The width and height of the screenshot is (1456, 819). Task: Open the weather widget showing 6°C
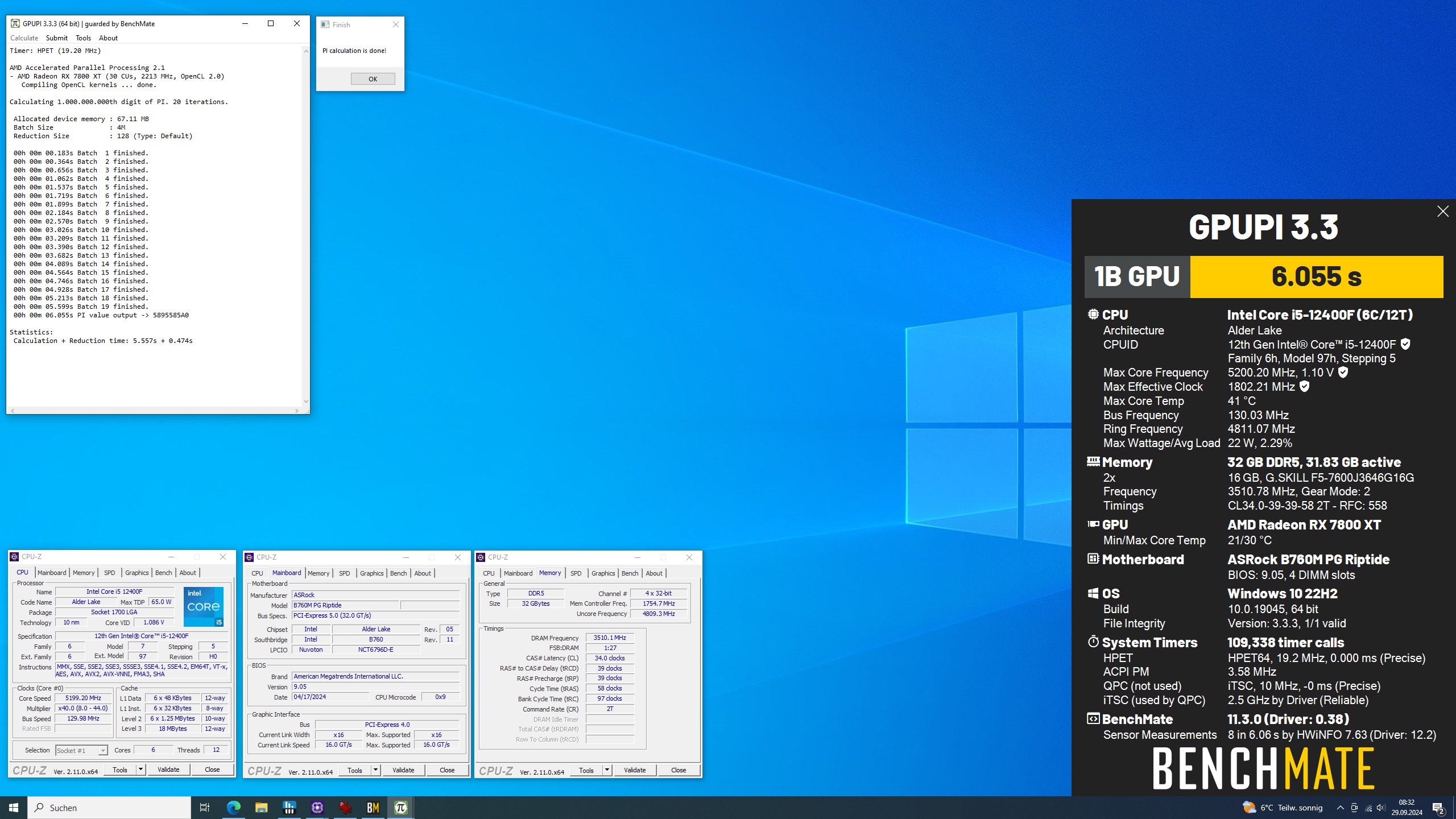(1283, 808)
